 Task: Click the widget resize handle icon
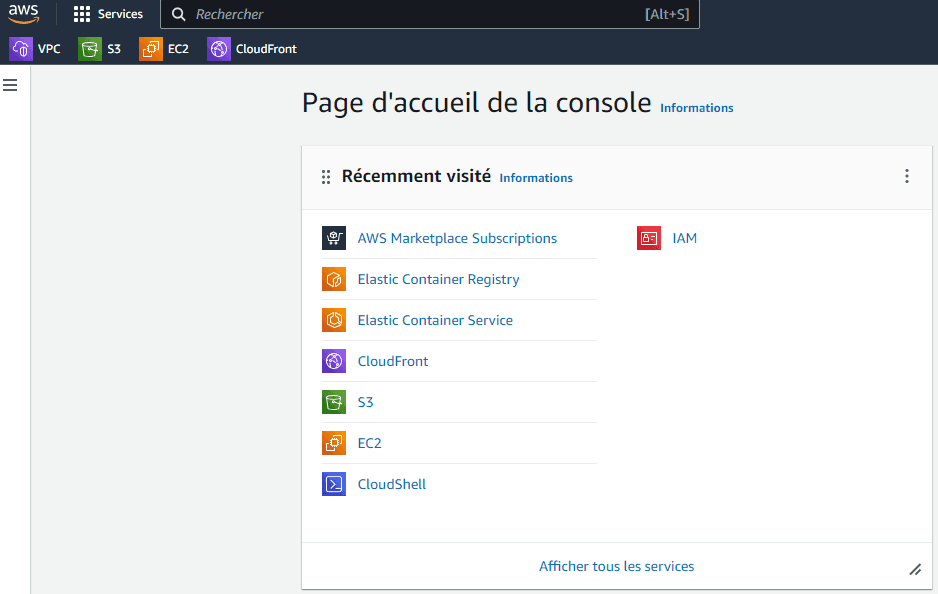point(915,569)
